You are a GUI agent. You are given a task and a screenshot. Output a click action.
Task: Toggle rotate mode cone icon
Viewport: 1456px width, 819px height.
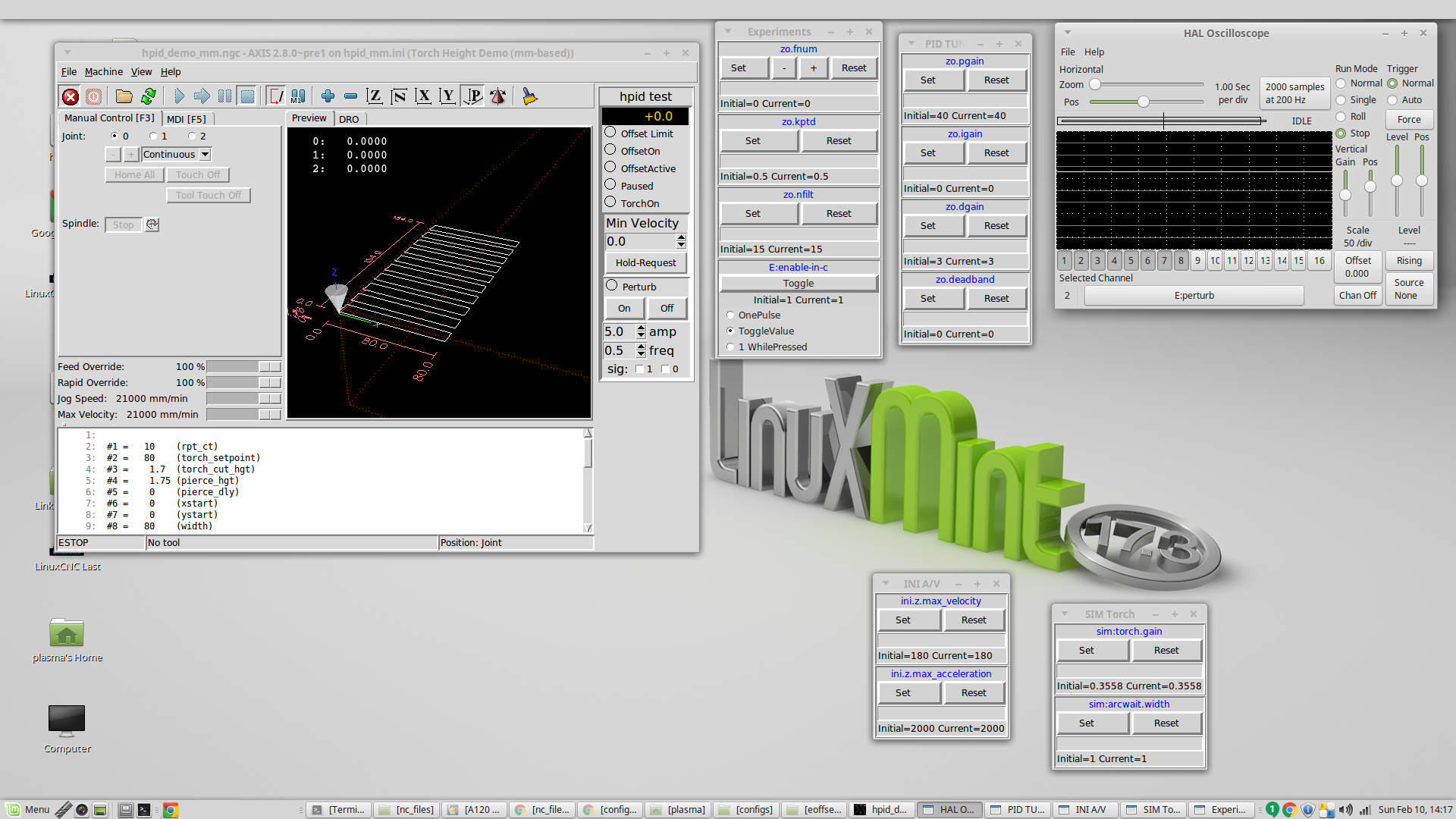click(x=498, y=96)
